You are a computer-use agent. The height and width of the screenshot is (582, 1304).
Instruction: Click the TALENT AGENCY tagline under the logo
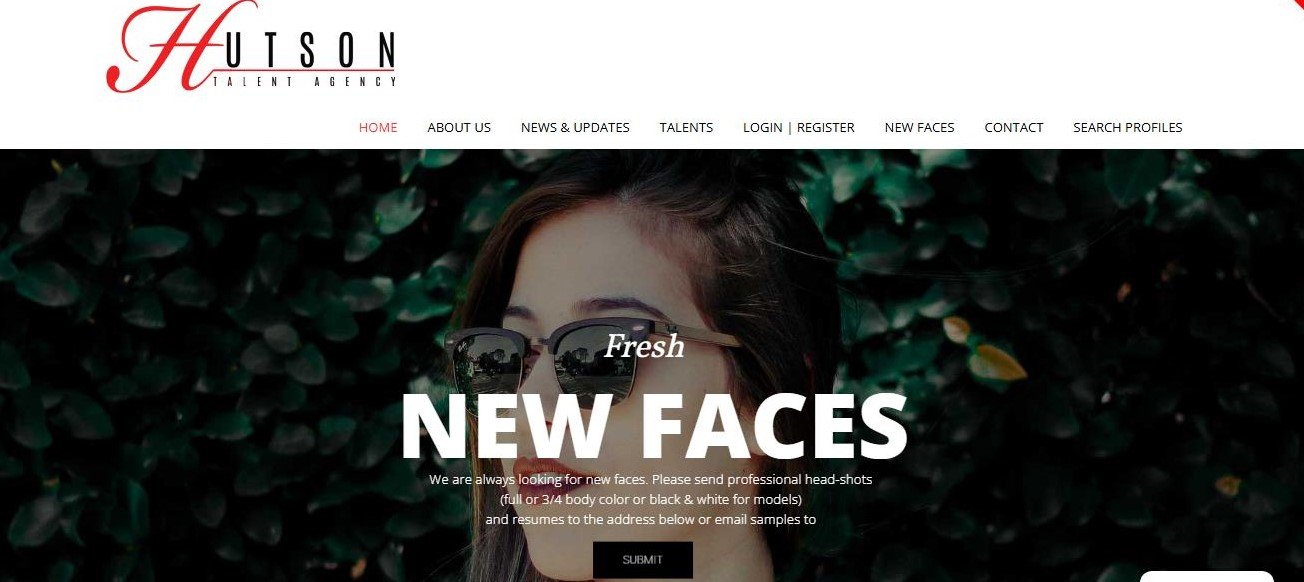pyautogui.click(x=305, y=82)
